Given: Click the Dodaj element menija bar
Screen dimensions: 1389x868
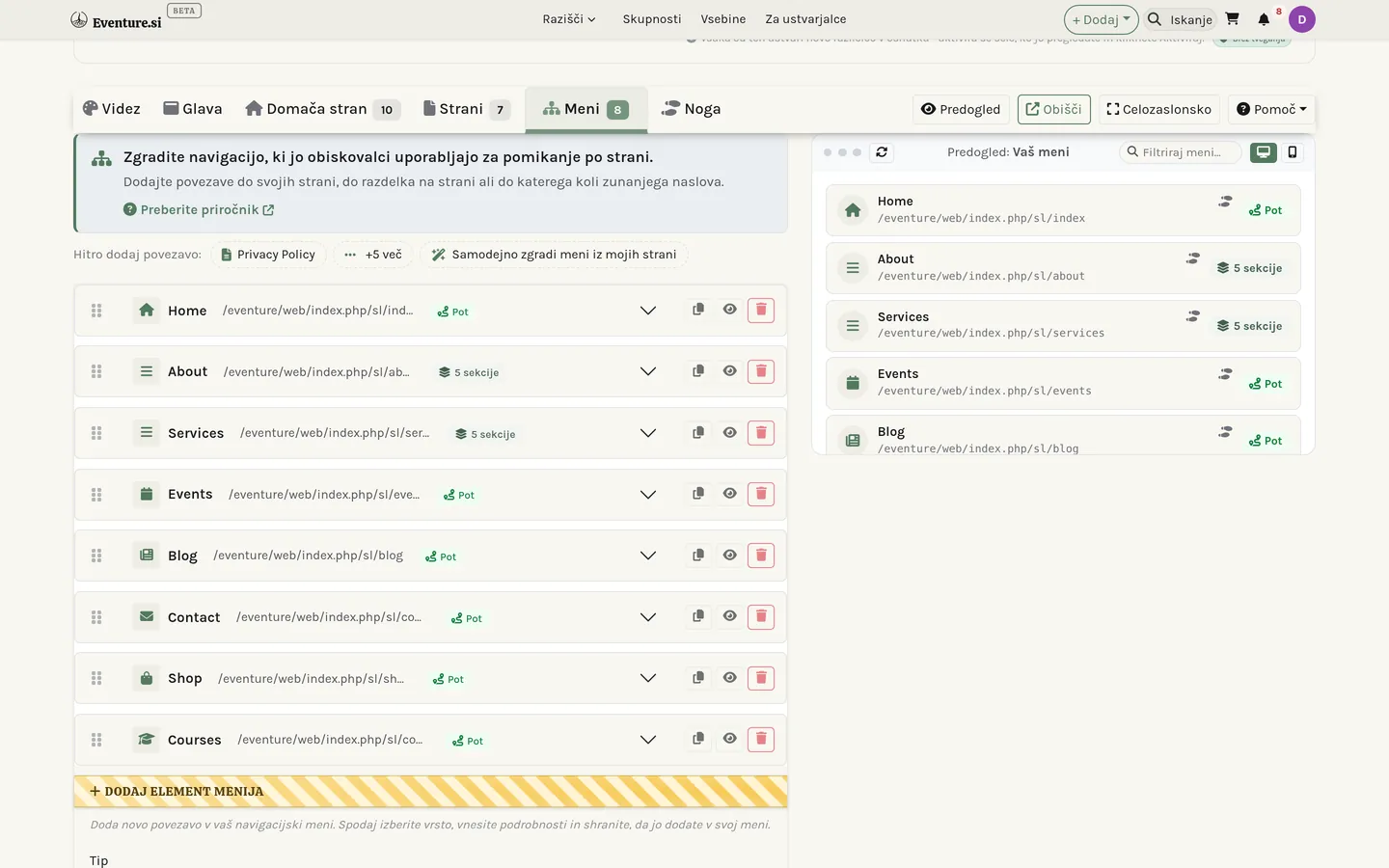Looking at the screenshot, I should coord(430,791).
